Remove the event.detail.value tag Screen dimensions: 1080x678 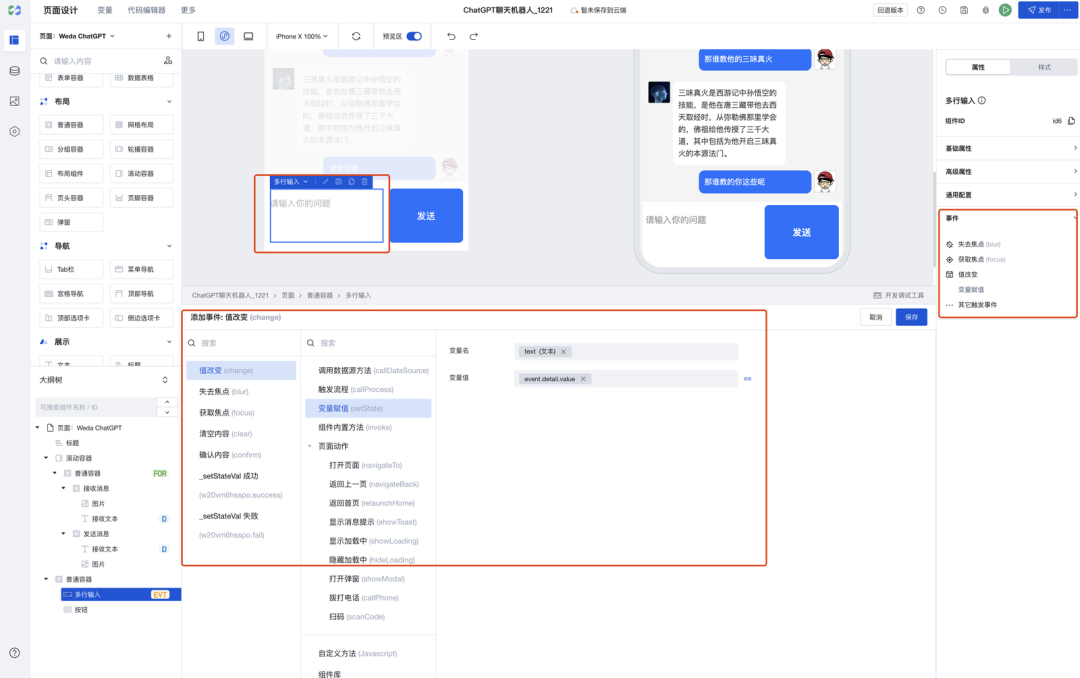click(583, 379)
